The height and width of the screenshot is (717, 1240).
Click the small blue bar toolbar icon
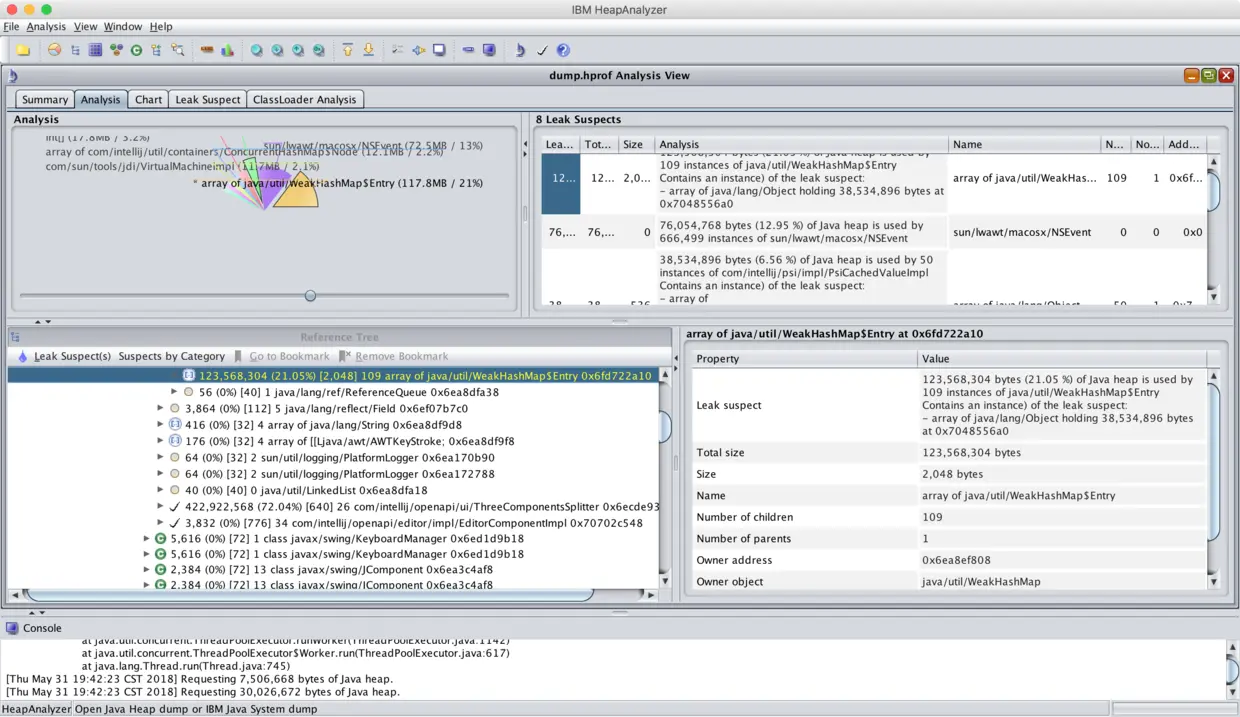[468, 50]
